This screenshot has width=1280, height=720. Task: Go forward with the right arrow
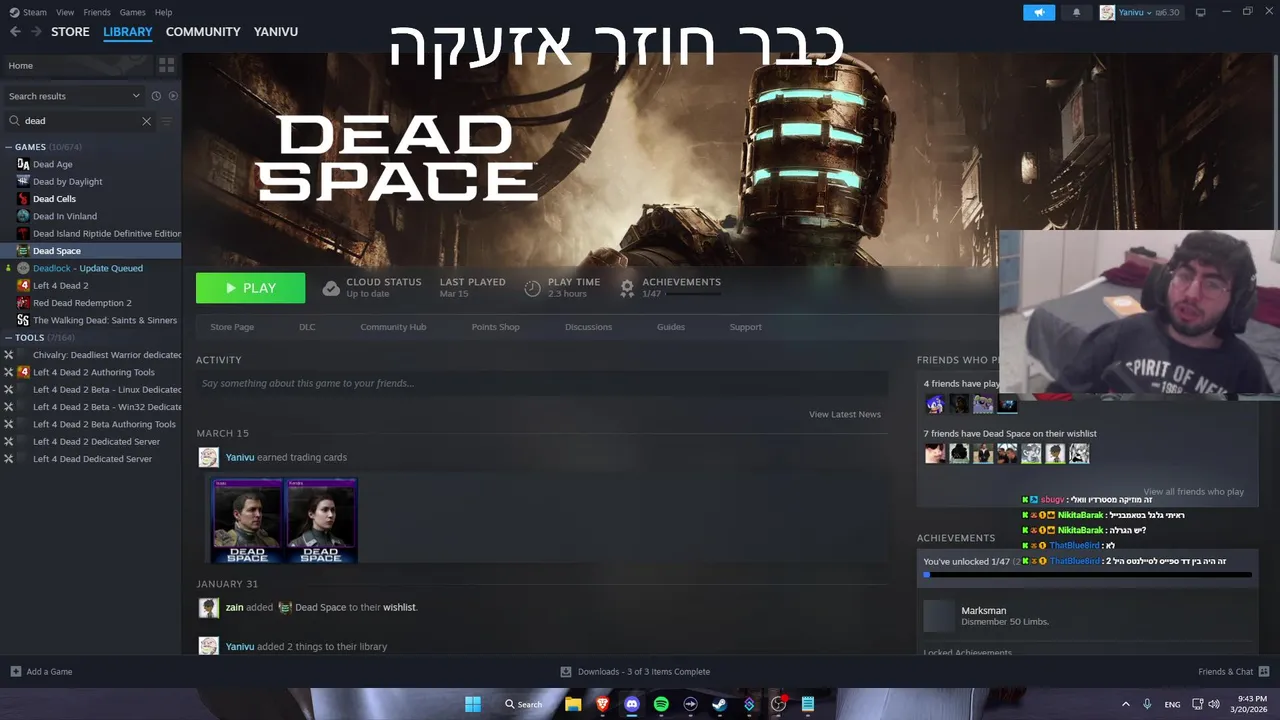(x=36, y=32)
